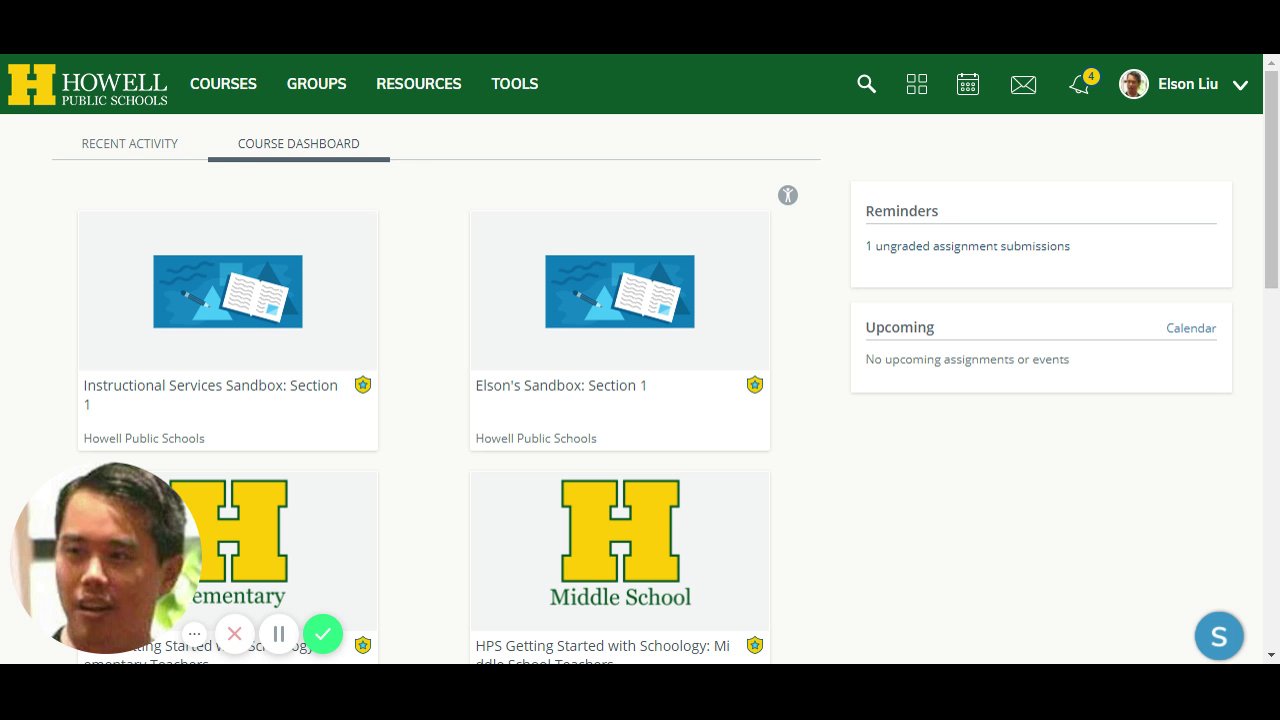Open the messages envelope icon
Viewport: 1280px width, 720px height.
click(x=1023, y=85)
